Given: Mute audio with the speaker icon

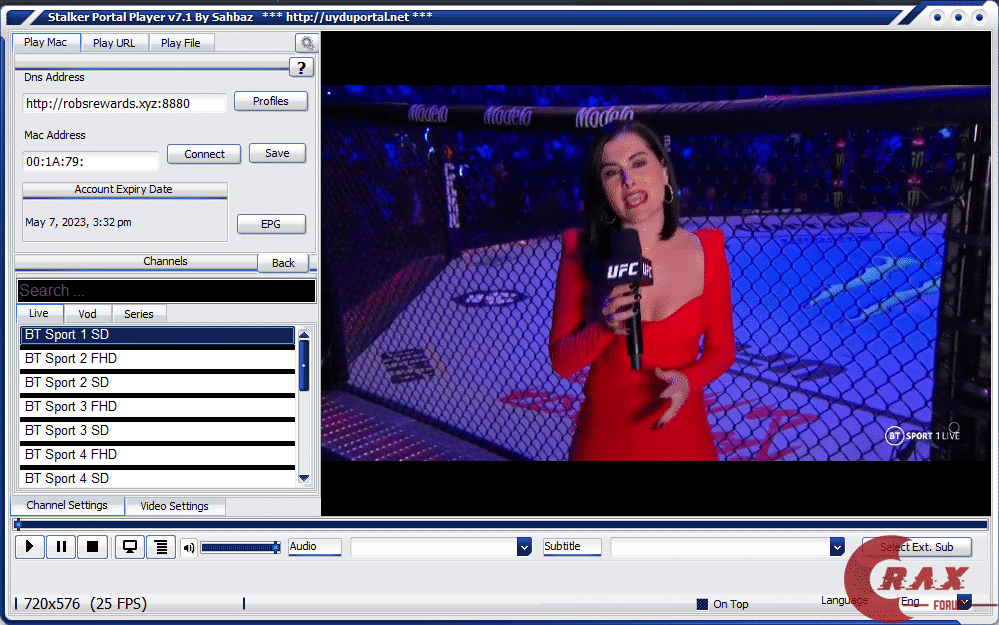Looking at the screenshot, I should [189, 548].
